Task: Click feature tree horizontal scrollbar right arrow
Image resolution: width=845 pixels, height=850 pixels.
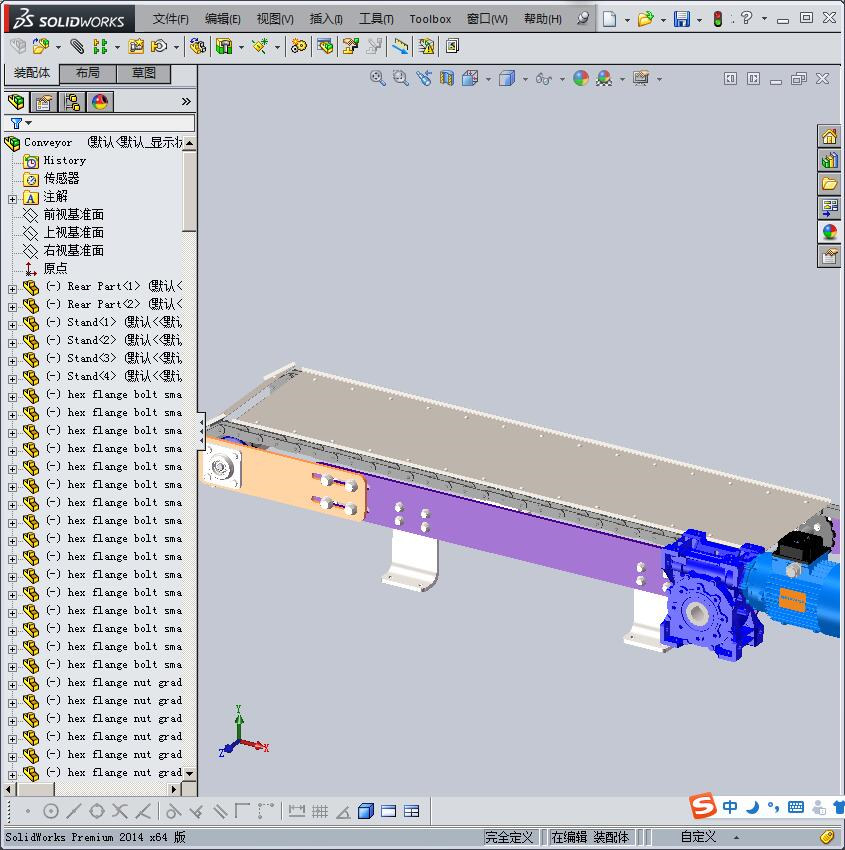Action: pos(173,789)
